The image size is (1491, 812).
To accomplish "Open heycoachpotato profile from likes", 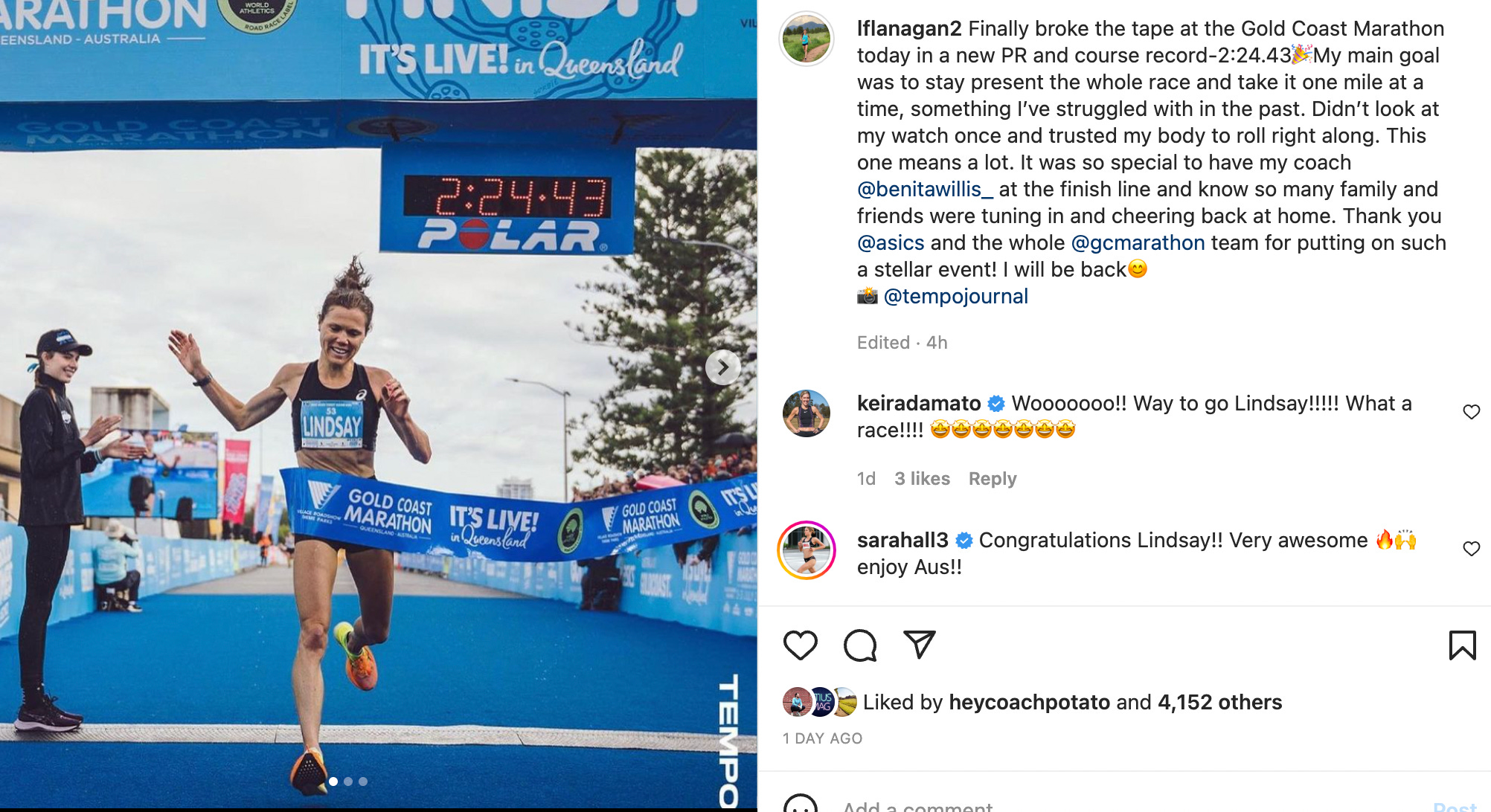I will coord(1029,703).
